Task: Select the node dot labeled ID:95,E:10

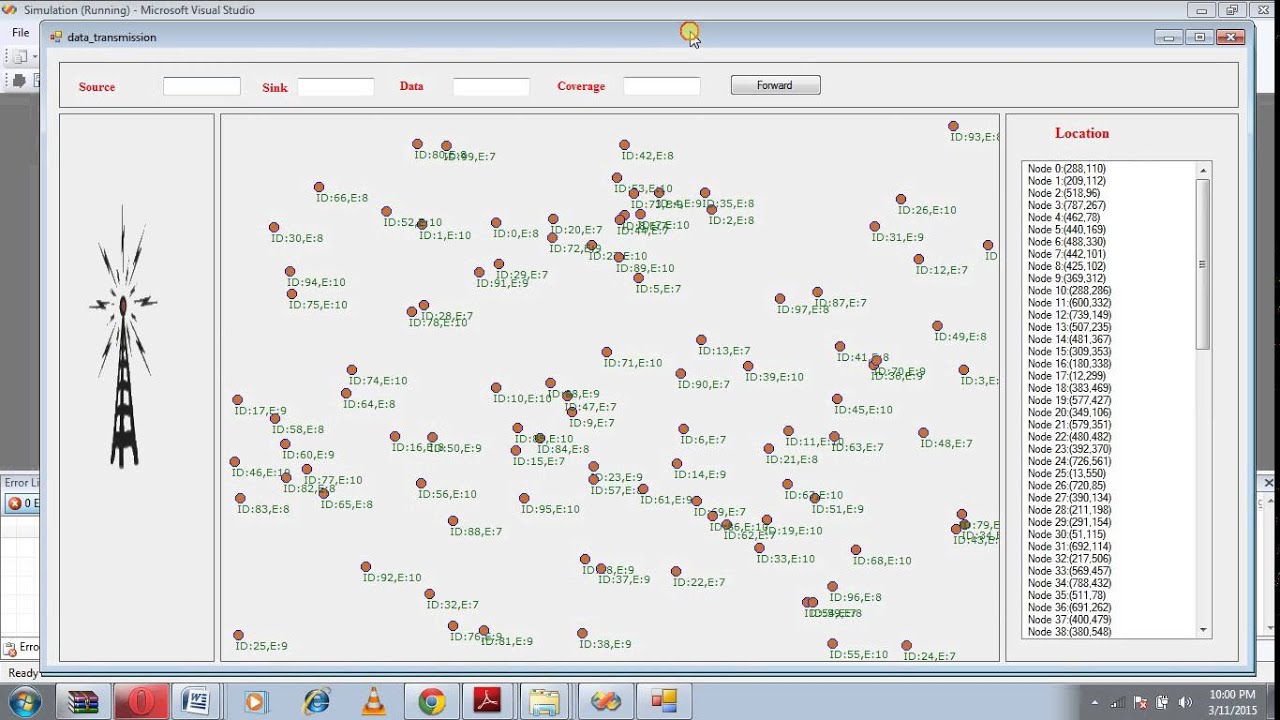Action: click(524, 498)
